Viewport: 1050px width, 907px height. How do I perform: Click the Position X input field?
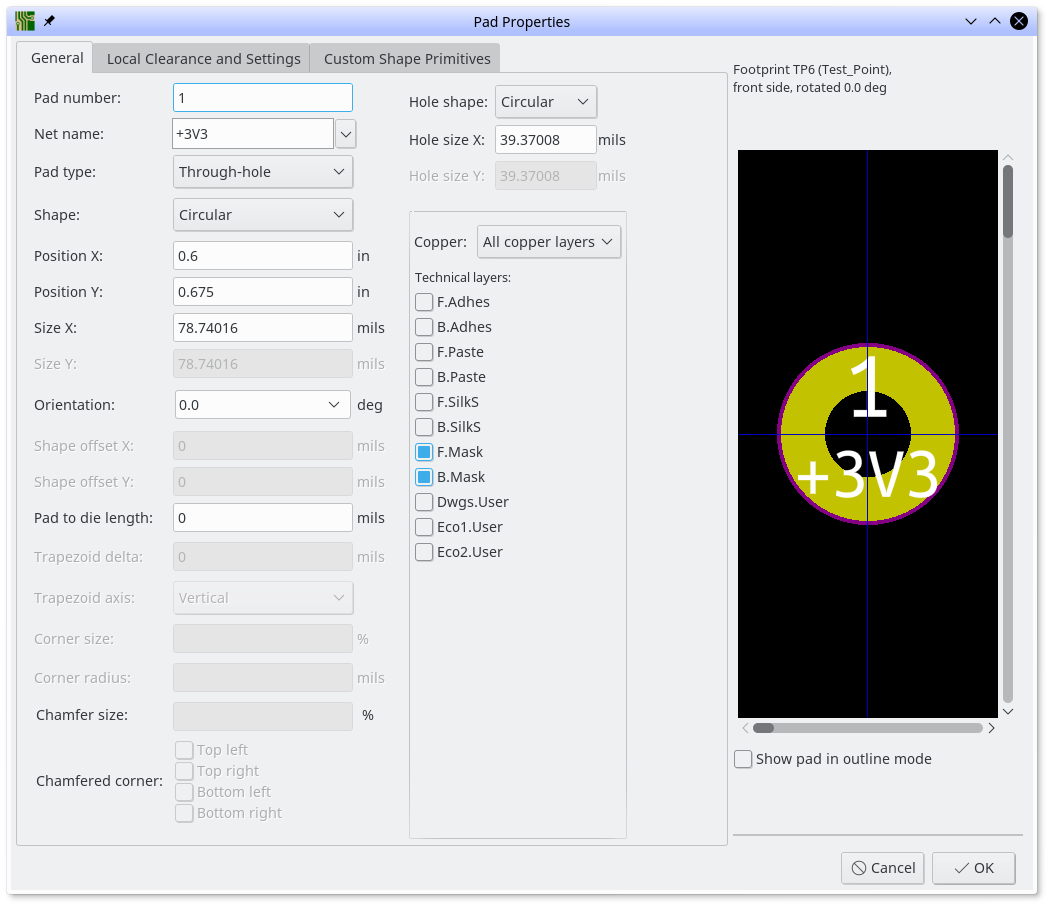pyautogui.click(x=263, y=256)
